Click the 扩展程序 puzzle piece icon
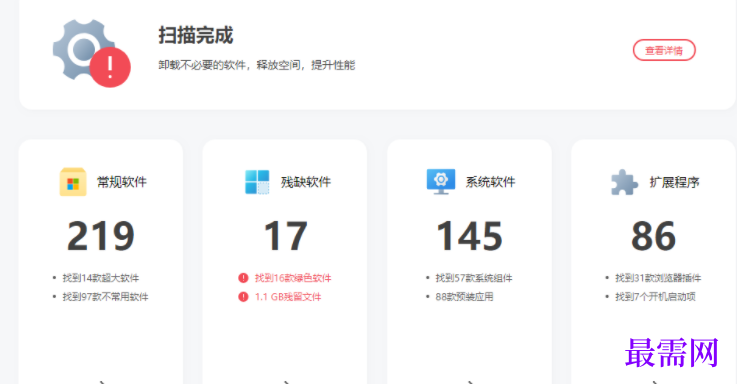This screenshot has height=384, width=737. pos(624,182)
